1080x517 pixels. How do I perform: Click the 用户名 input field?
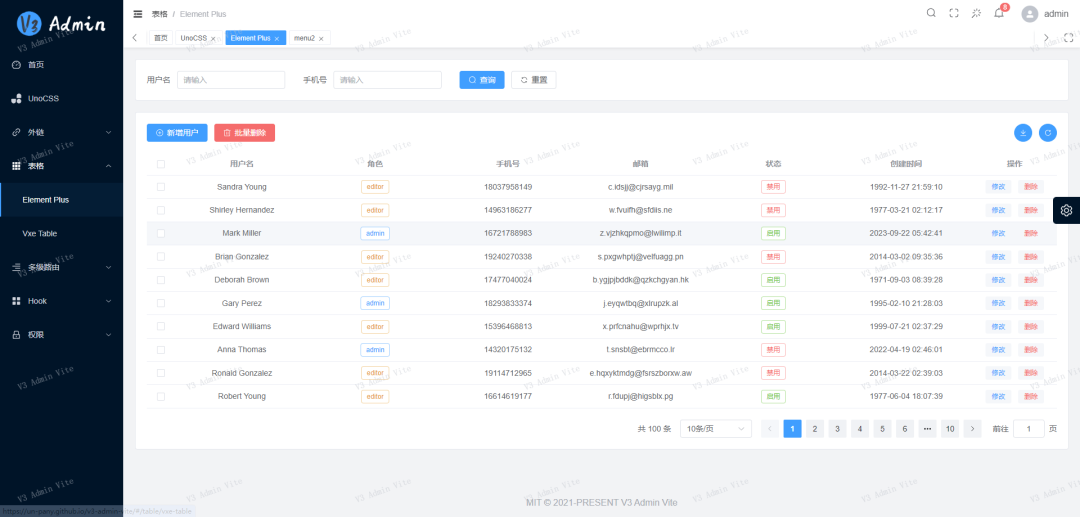point(231,80)
